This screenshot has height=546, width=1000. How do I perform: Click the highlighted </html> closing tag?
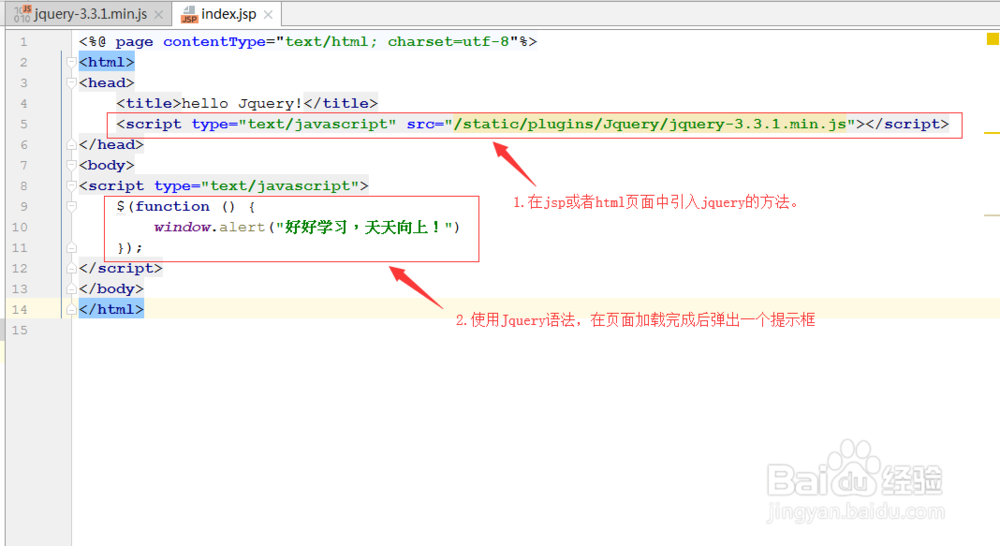pos(112,309)
